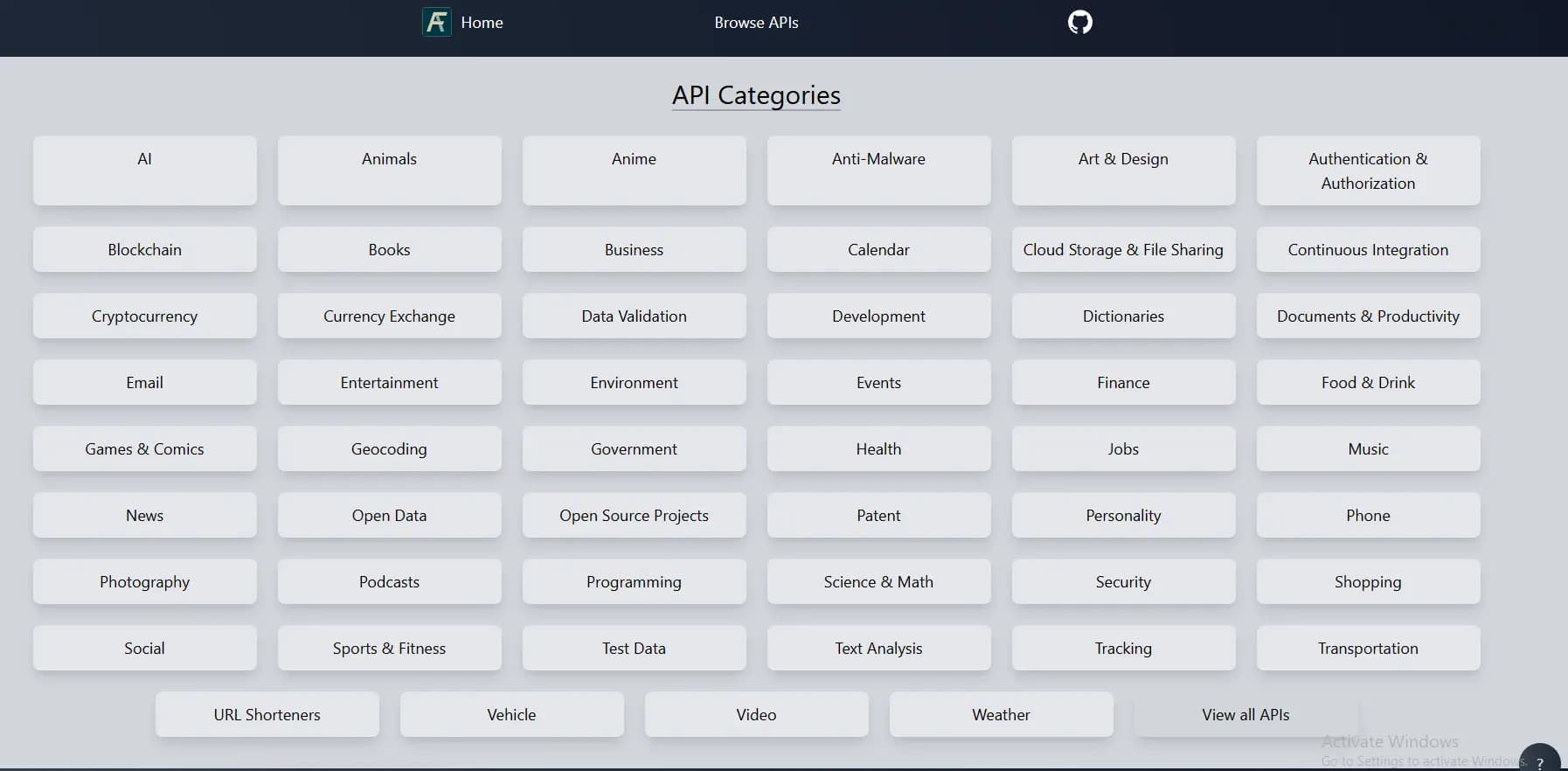Viewport: 1568px width, 771px height.
Task: Open the Social category
Action: (145, 648)
